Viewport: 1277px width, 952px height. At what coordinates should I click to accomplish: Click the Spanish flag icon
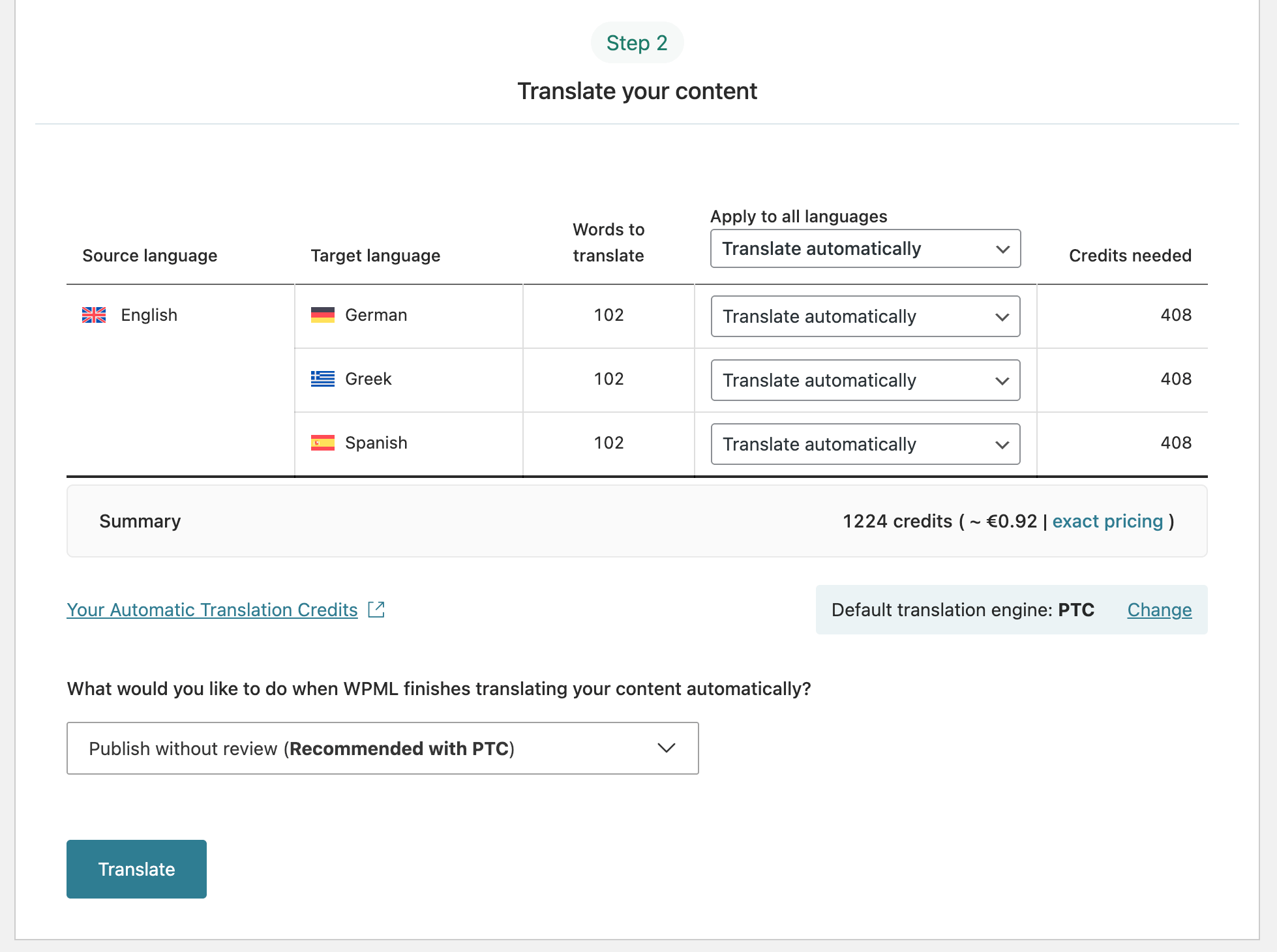[x=322, y=443]
